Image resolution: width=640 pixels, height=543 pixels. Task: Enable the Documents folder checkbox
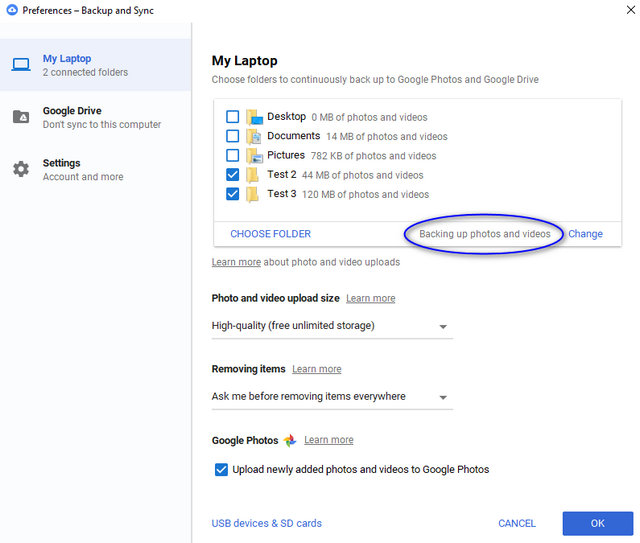pyautogui.click(x=233, y=136)
